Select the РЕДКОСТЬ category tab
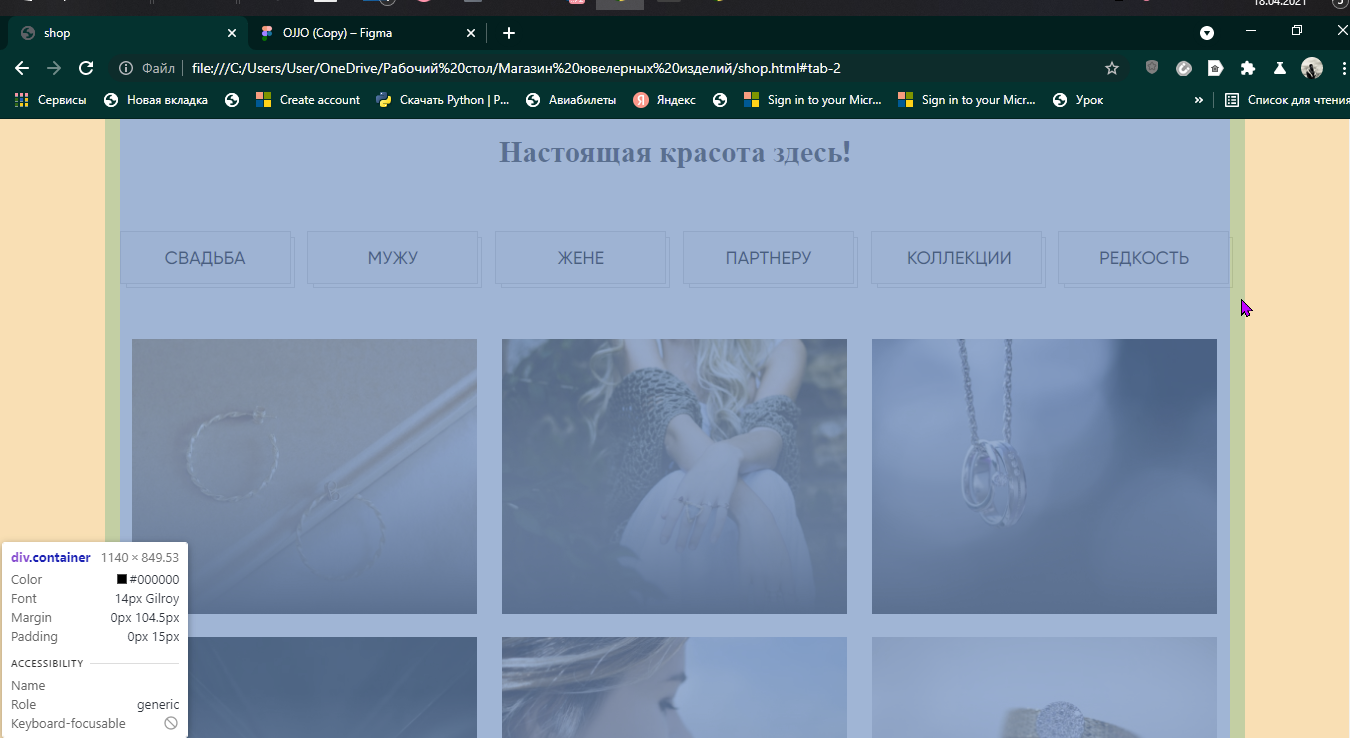Viewport: 1350px width, 738px height. coord(1144,258)
